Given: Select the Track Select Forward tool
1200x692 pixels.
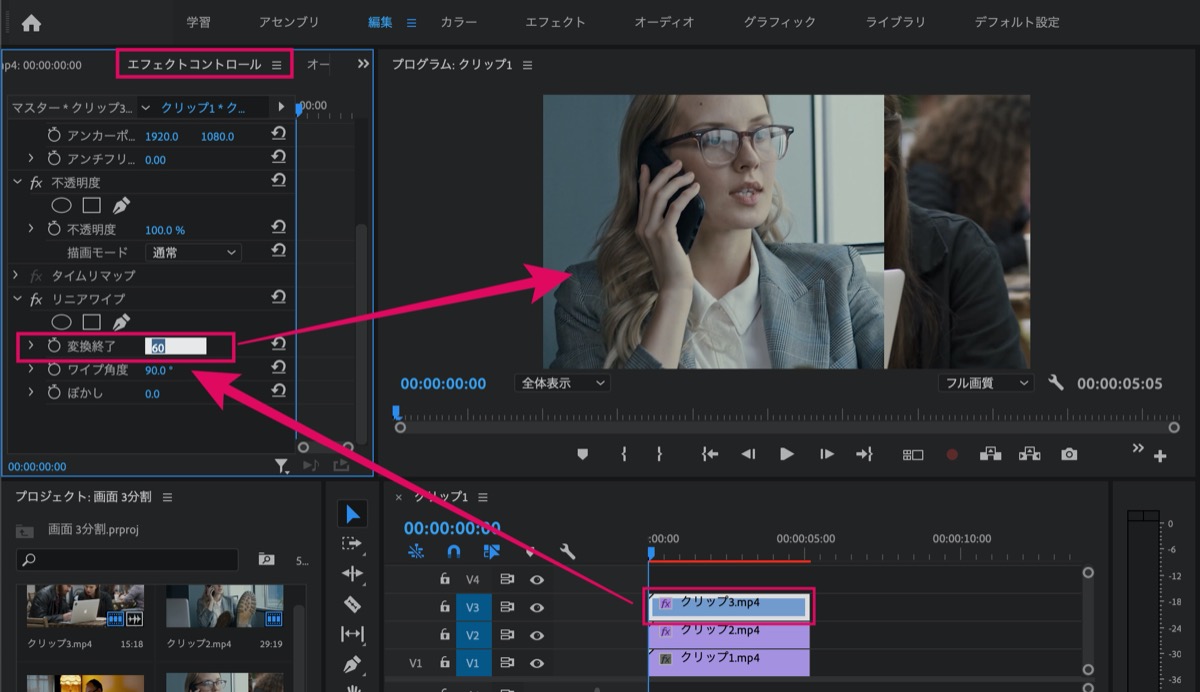Looking at the screenshot, I should coord(352,544).
